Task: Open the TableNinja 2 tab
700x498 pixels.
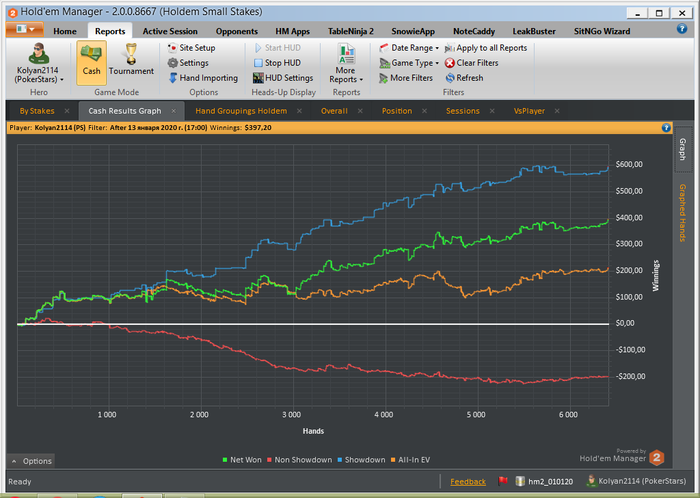Action: coord(351,31)
